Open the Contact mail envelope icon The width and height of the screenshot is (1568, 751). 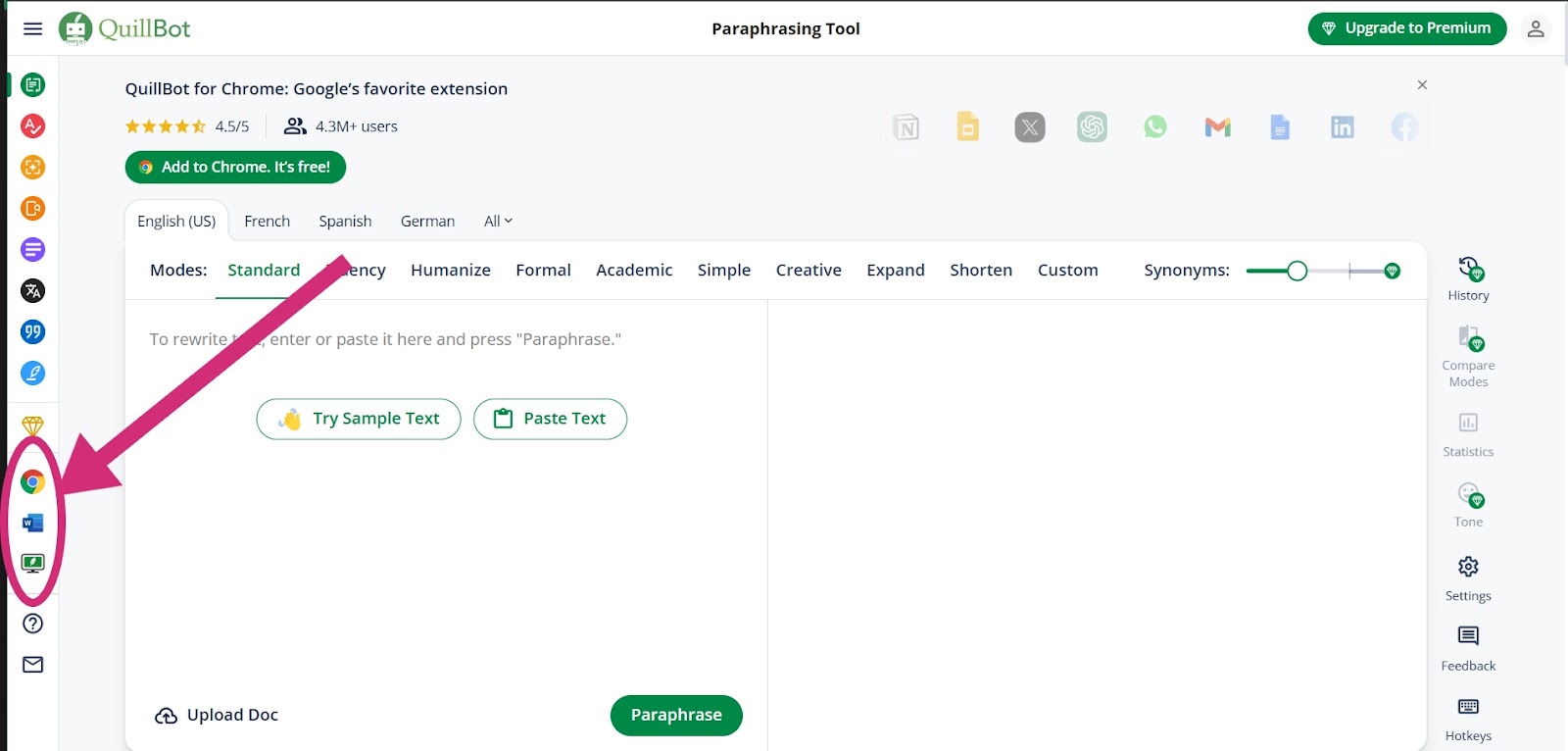32,665
